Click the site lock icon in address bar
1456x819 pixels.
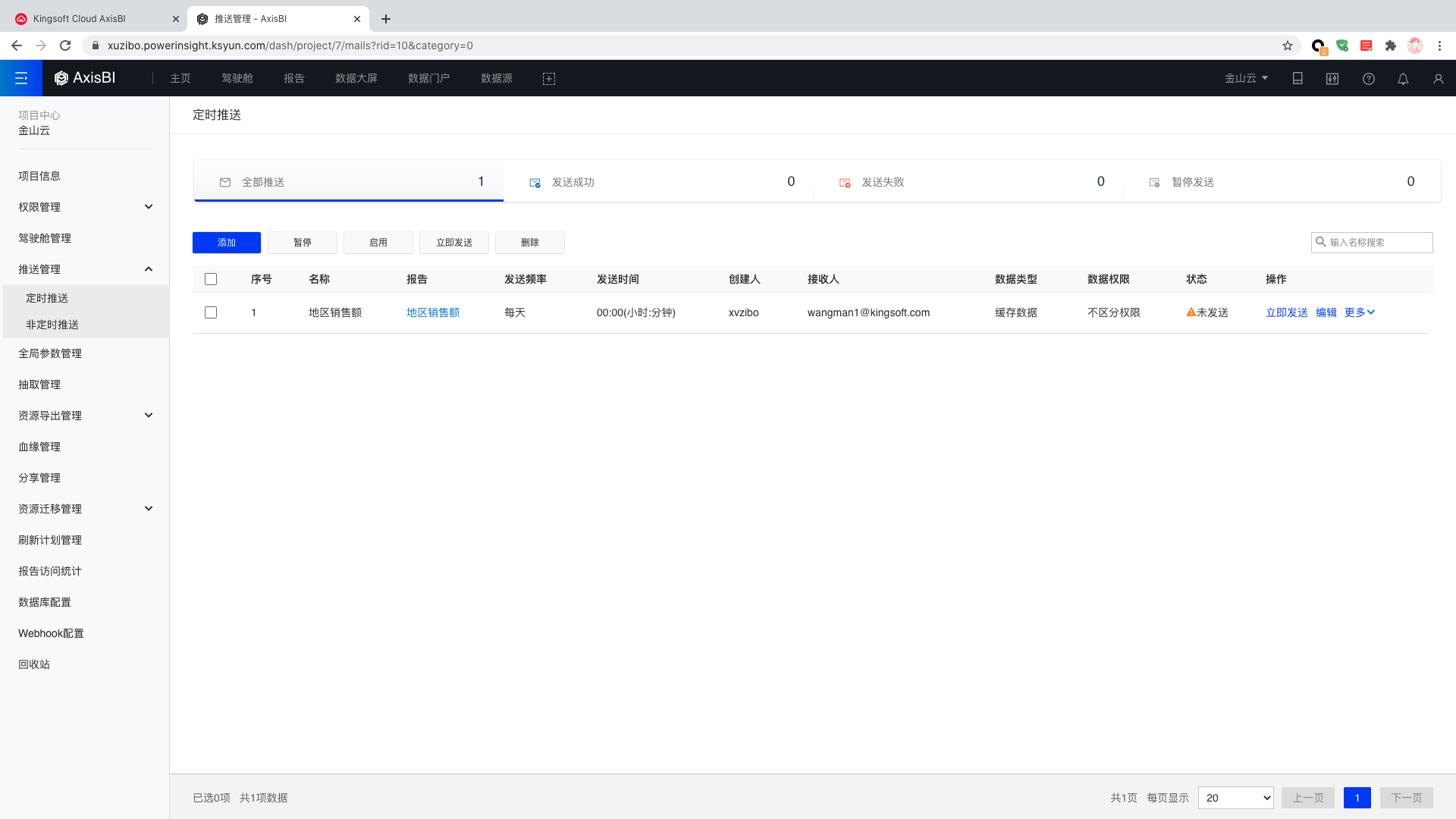click(95, 45)
